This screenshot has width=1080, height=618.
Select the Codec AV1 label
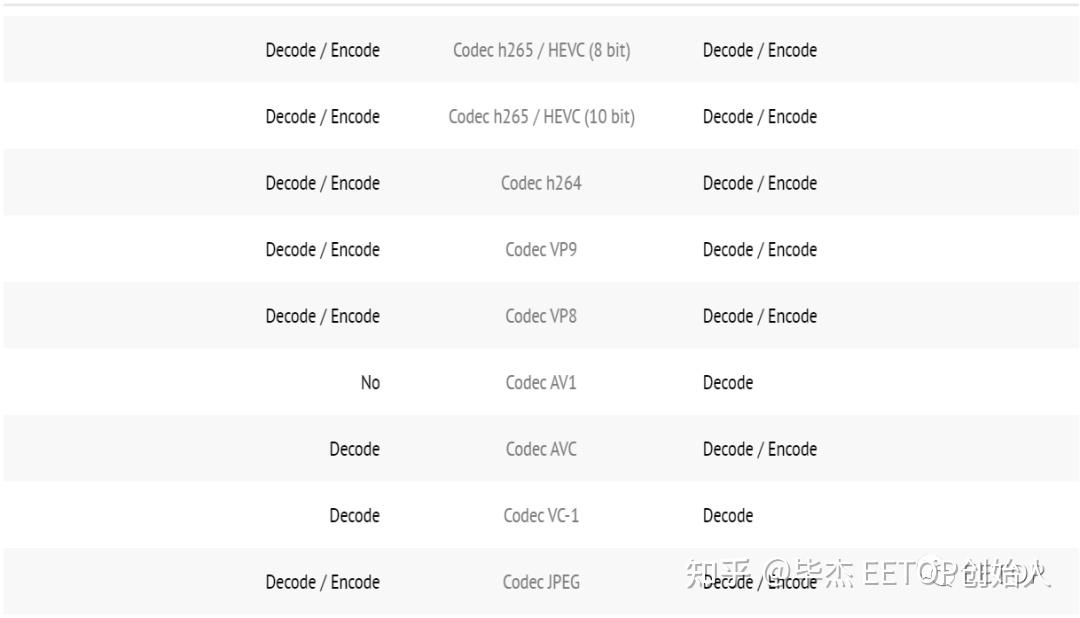click(x=541, y=383)
